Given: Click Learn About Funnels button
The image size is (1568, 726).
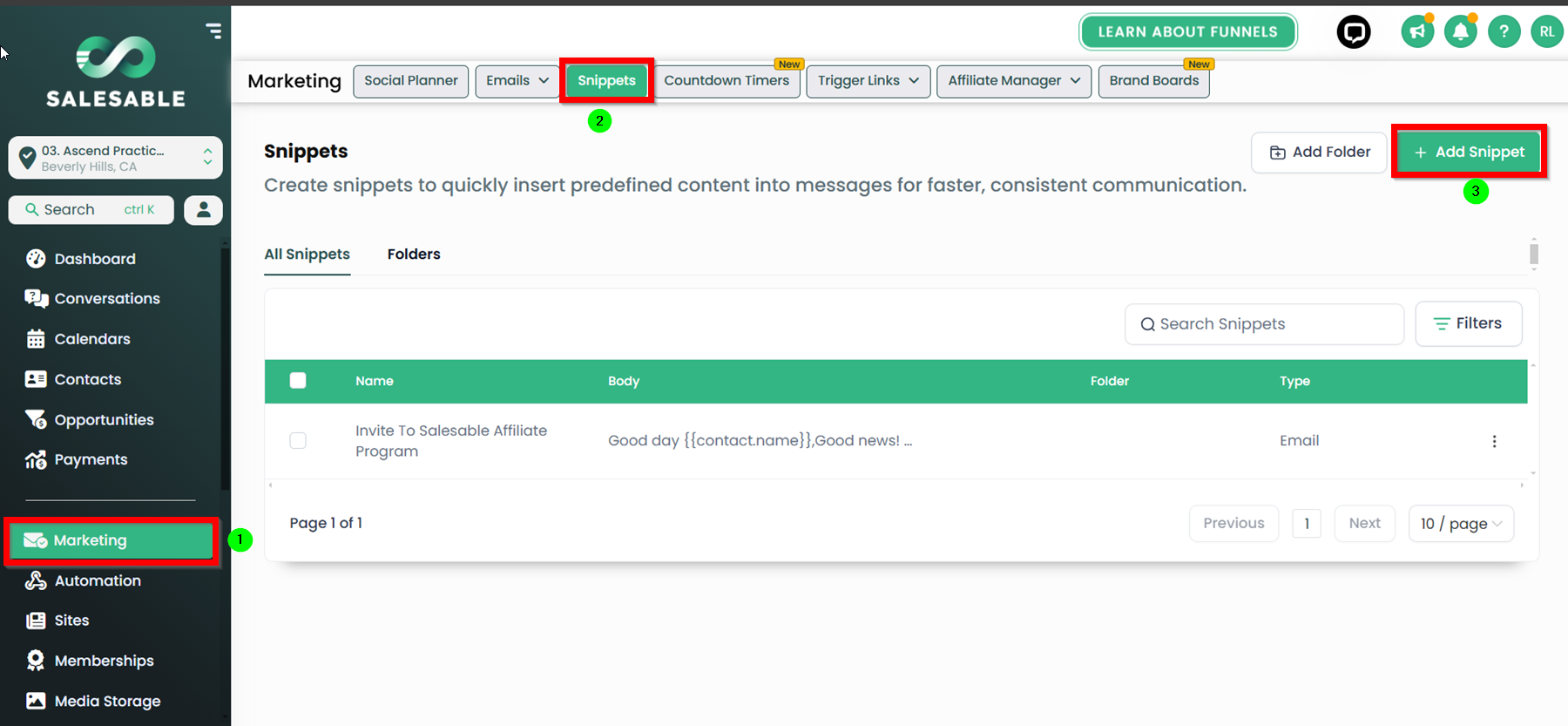Looking at the screenshot, I should [1188, 32].
